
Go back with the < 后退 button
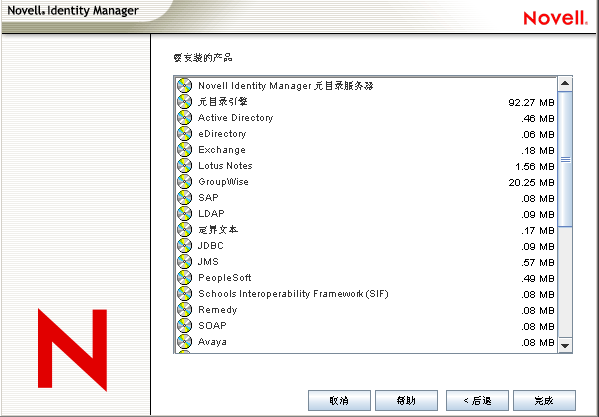pos(477,401)
